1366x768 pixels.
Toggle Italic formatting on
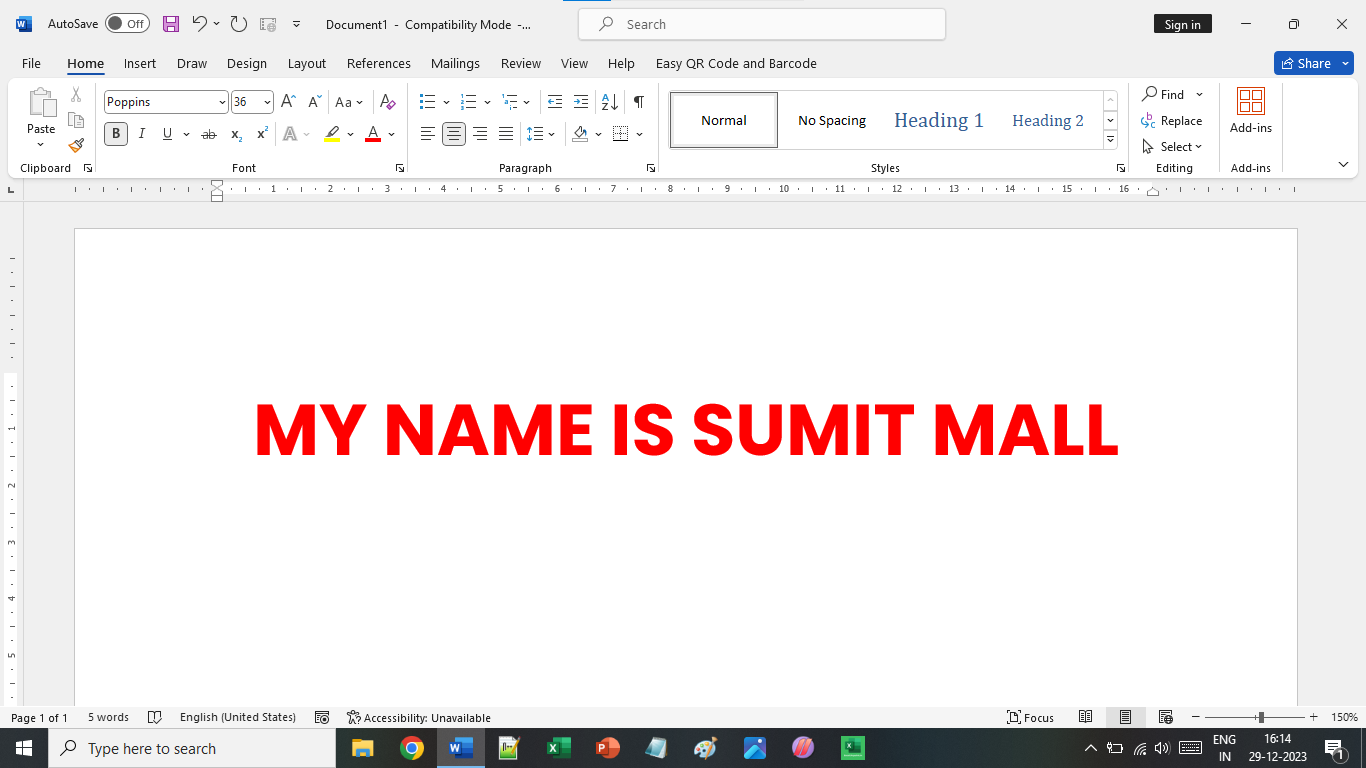pyautogui.click(x=142, y=134)
